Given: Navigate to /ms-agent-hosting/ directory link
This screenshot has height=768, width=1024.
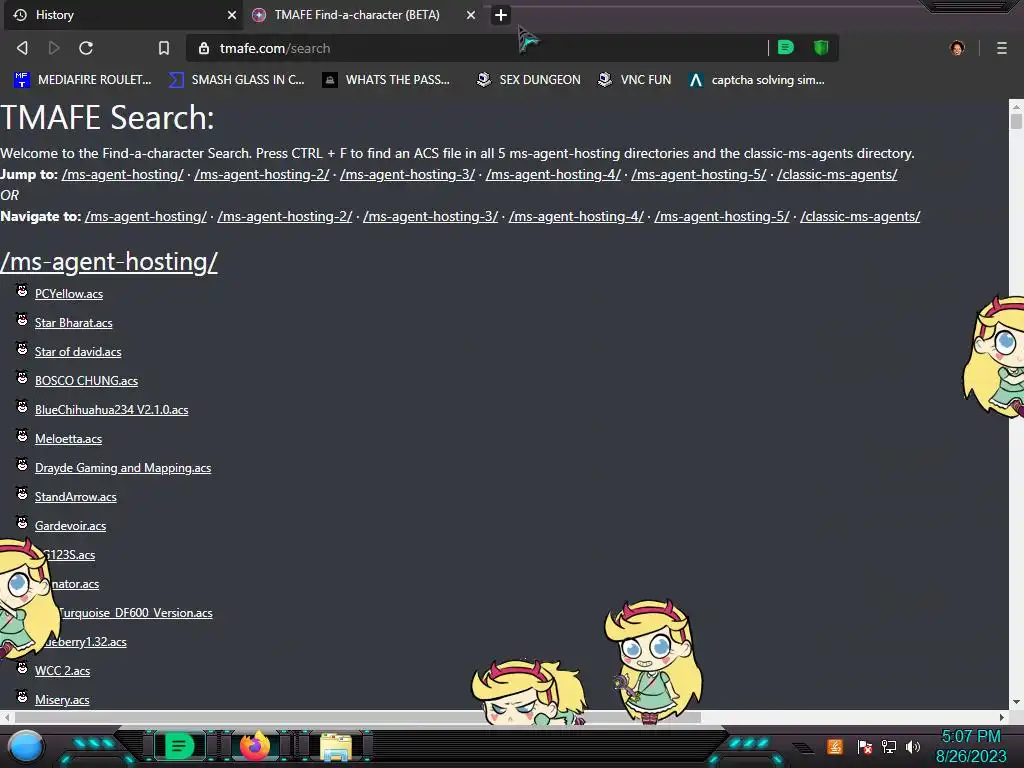Looking at the screenshot, I should point(146,216).
